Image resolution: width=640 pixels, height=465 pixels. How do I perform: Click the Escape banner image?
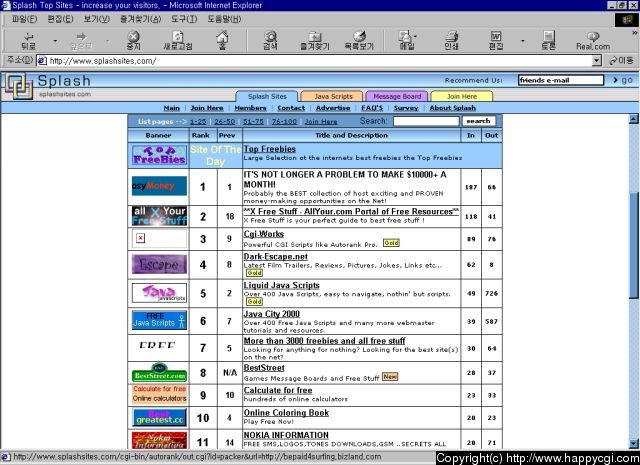159,264
